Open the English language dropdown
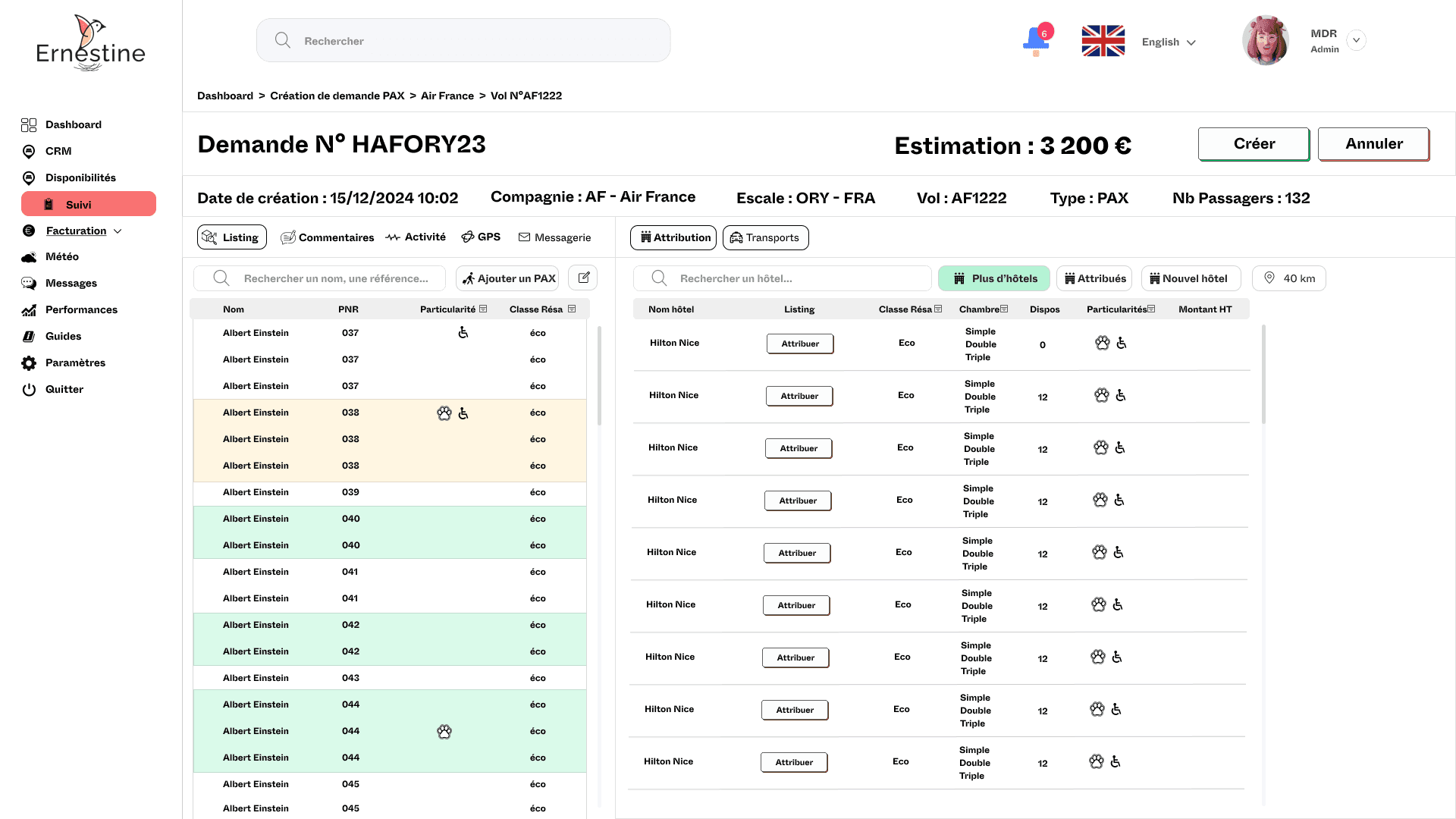Screen dimensions: 1456x819 (x=1169, y=42)
